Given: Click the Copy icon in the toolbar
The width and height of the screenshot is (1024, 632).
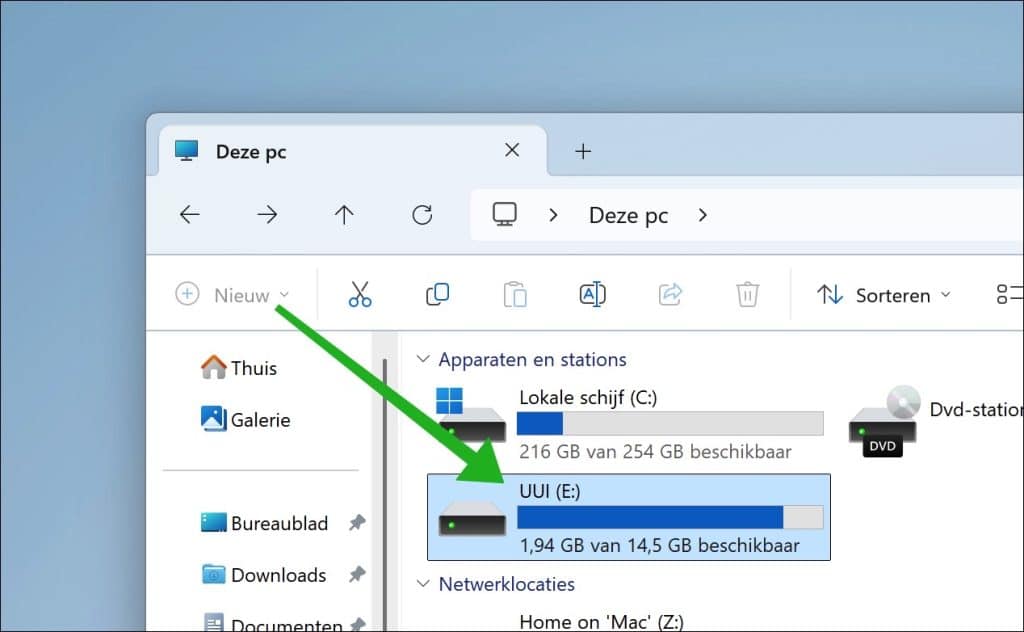Looking at the screenshot, I should click(x=437, y=293).
